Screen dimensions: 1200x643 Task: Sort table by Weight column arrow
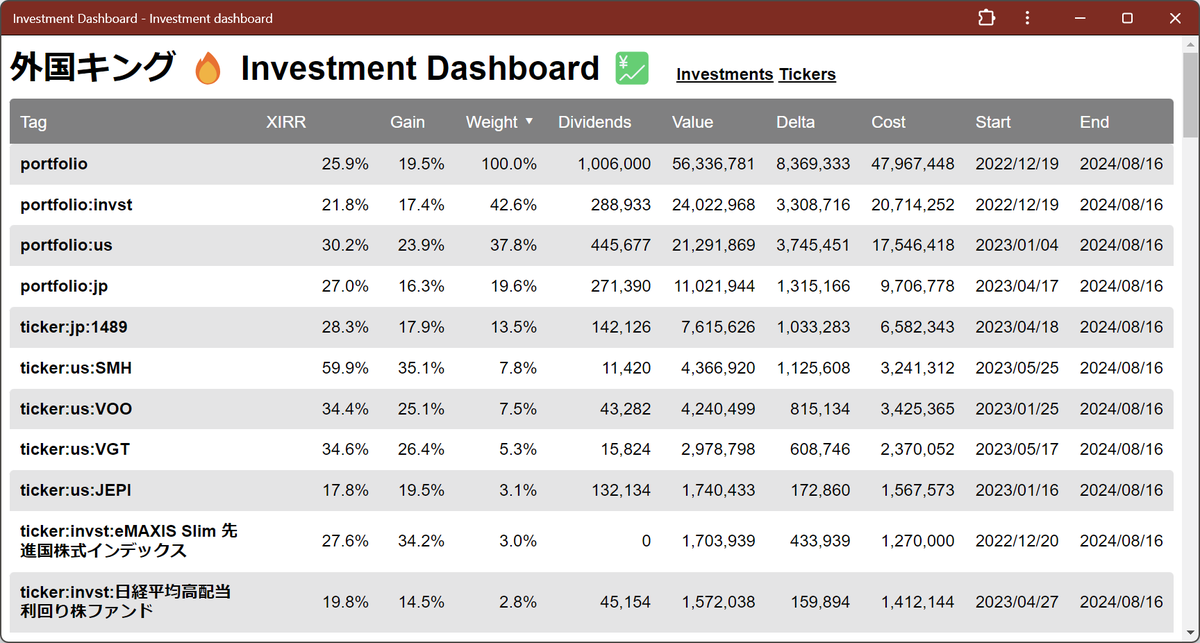pos(529,121)
